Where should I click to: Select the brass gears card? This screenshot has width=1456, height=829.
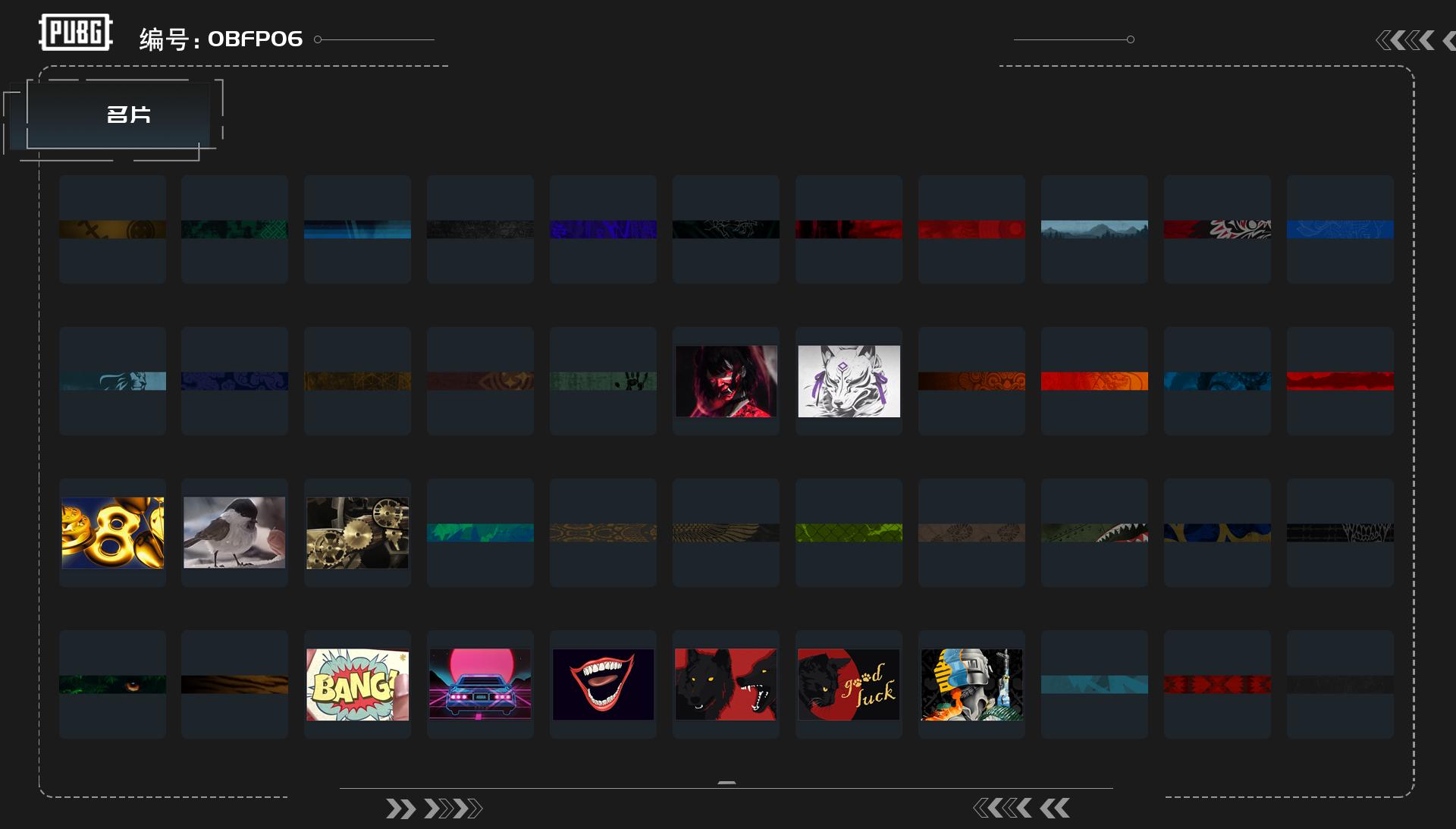357,532
